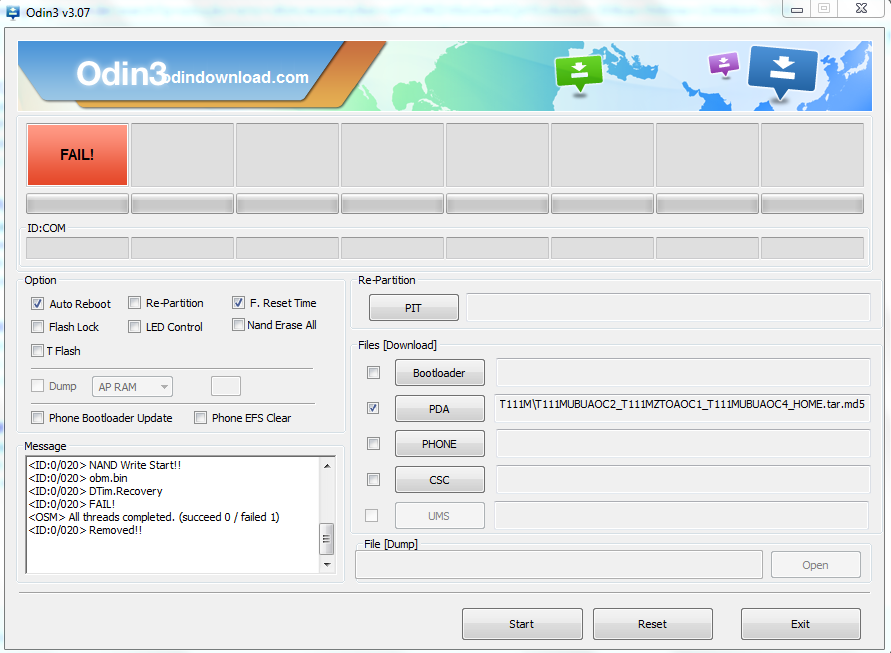
Task: Click the PIT file path field
Action: [x=669, y=307]
